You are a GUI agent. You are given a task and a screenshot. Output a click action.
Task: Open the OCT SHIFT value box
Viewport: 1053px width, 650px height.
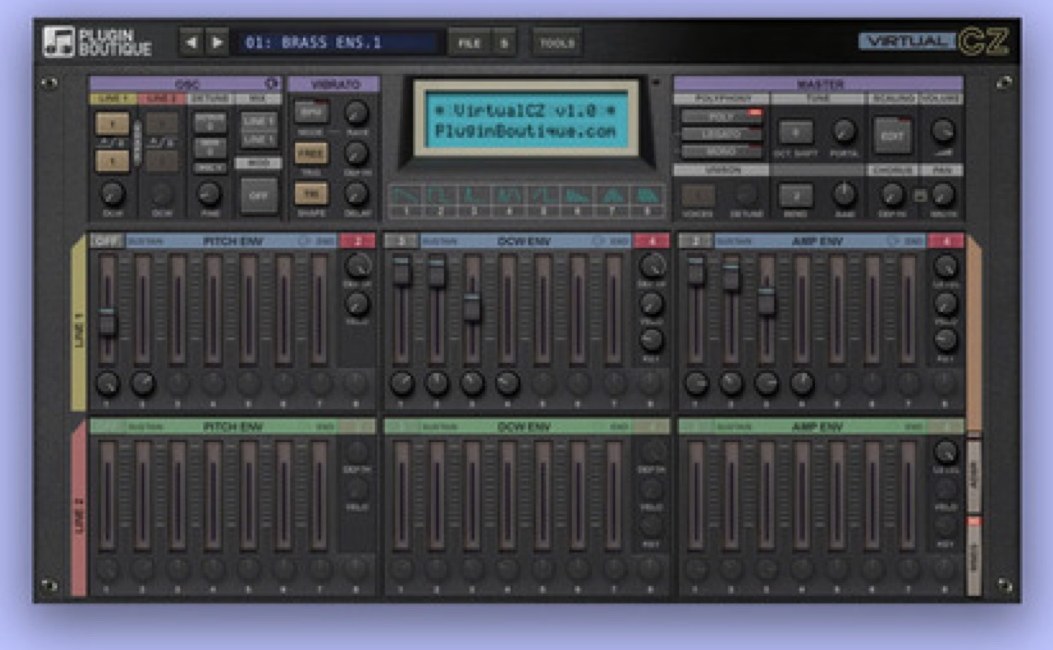click(x=795, y=132)
